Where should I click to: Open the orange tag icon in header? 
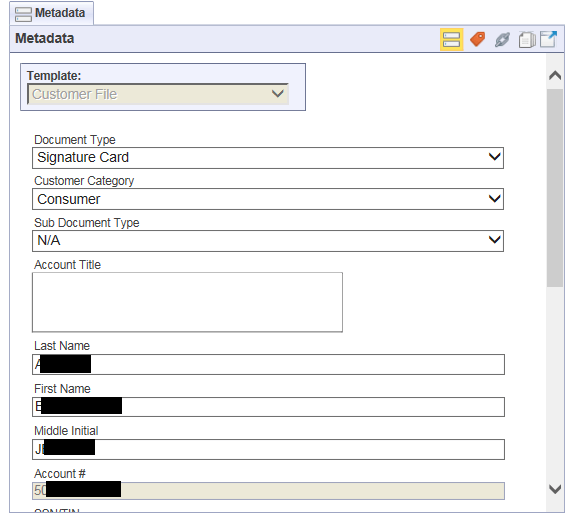click(477, 39)
